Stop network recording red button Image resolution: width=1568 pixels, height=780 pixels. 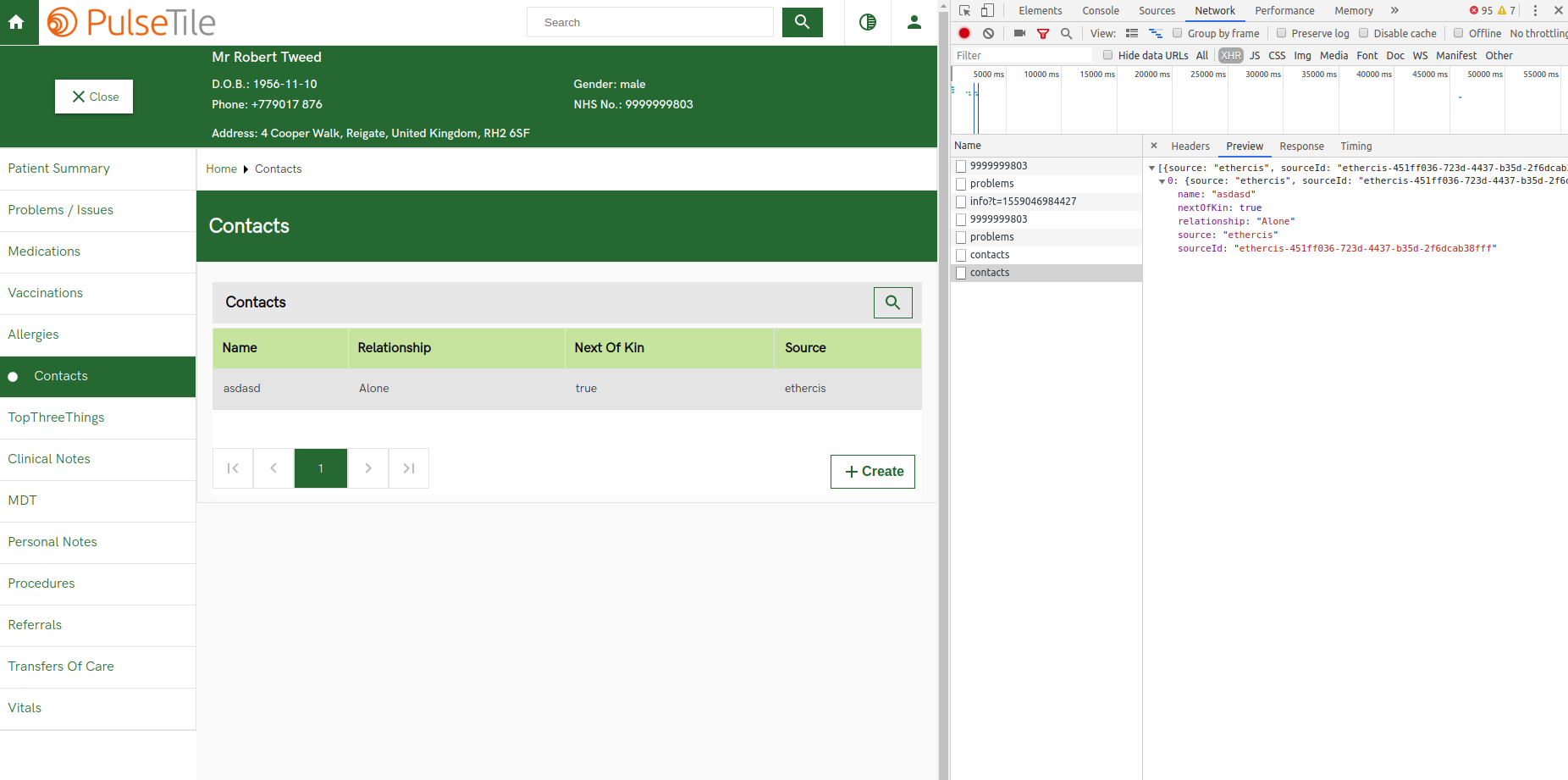[x=964, y=33]
